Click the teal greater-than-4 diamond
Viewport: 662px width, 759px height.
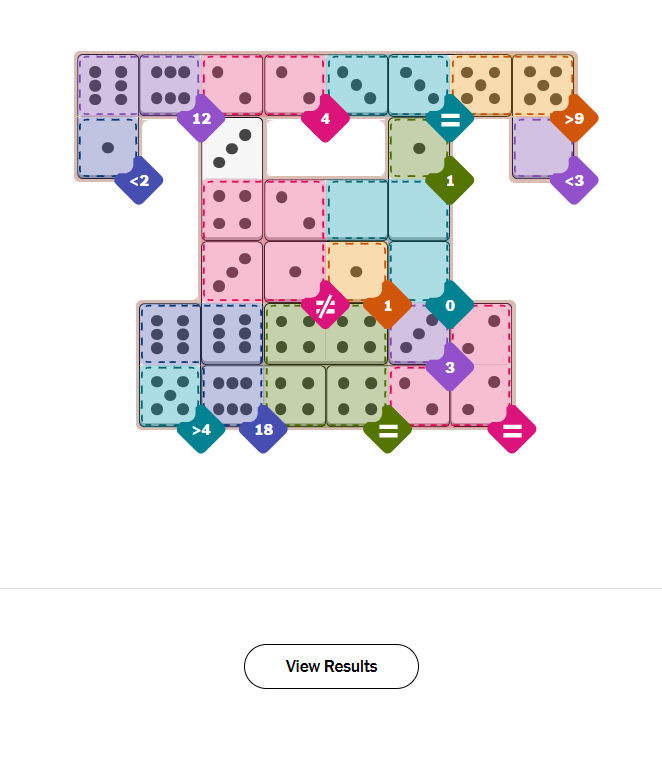[201, 429]
